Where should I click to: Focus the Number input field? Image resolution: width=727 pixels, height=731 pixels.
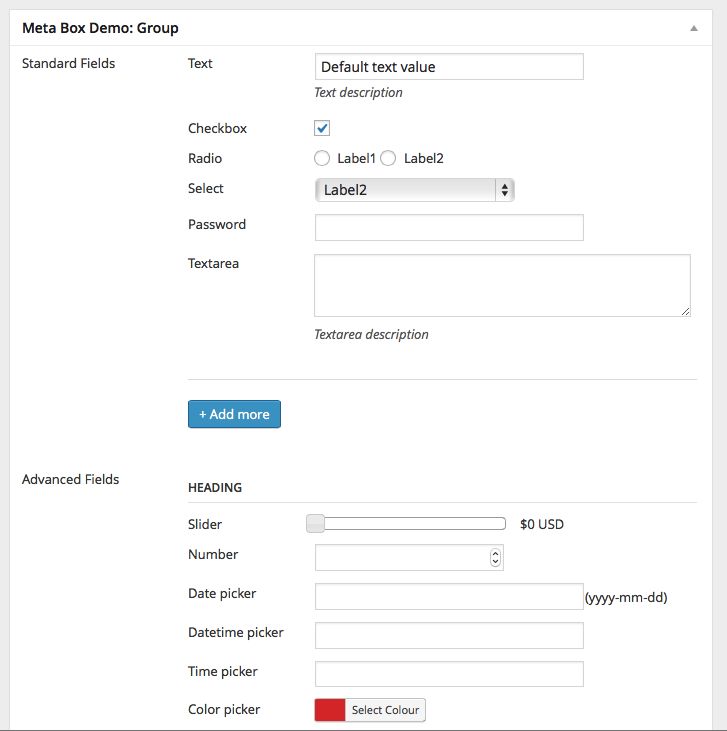point(402,558)
